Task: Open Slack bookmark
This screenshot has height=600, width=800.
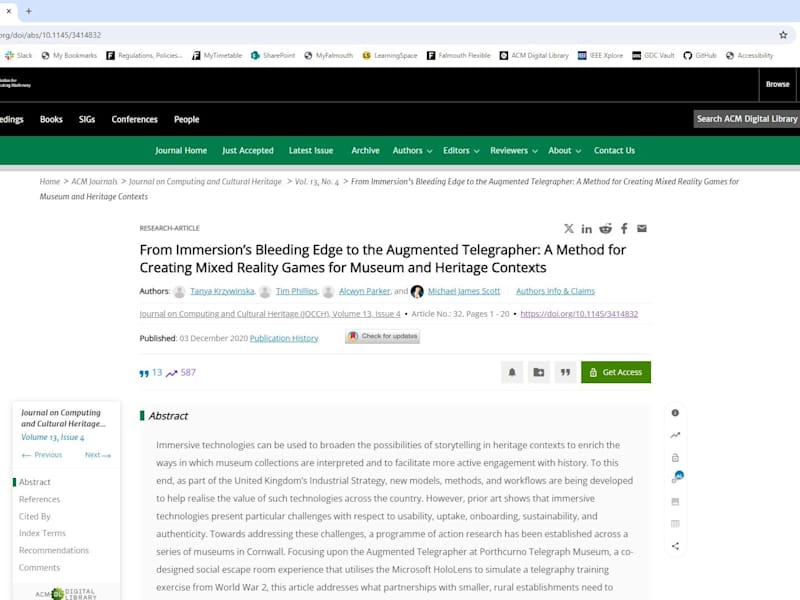Action: pyautogui.click(x=18, y=55)
